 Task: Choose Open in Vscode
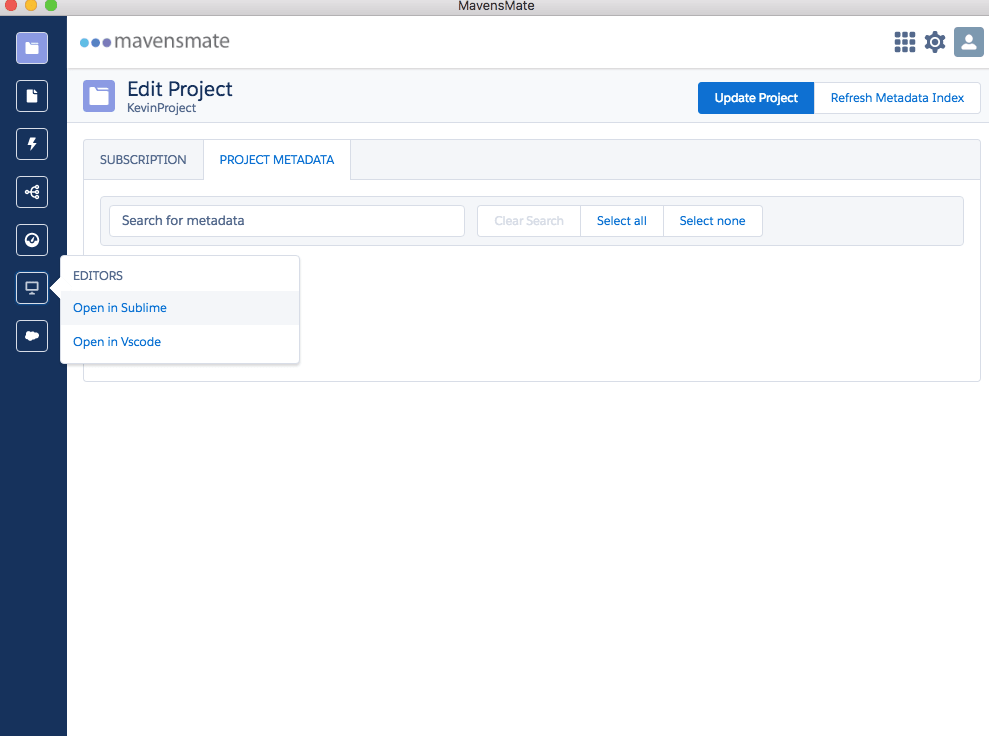180,342
